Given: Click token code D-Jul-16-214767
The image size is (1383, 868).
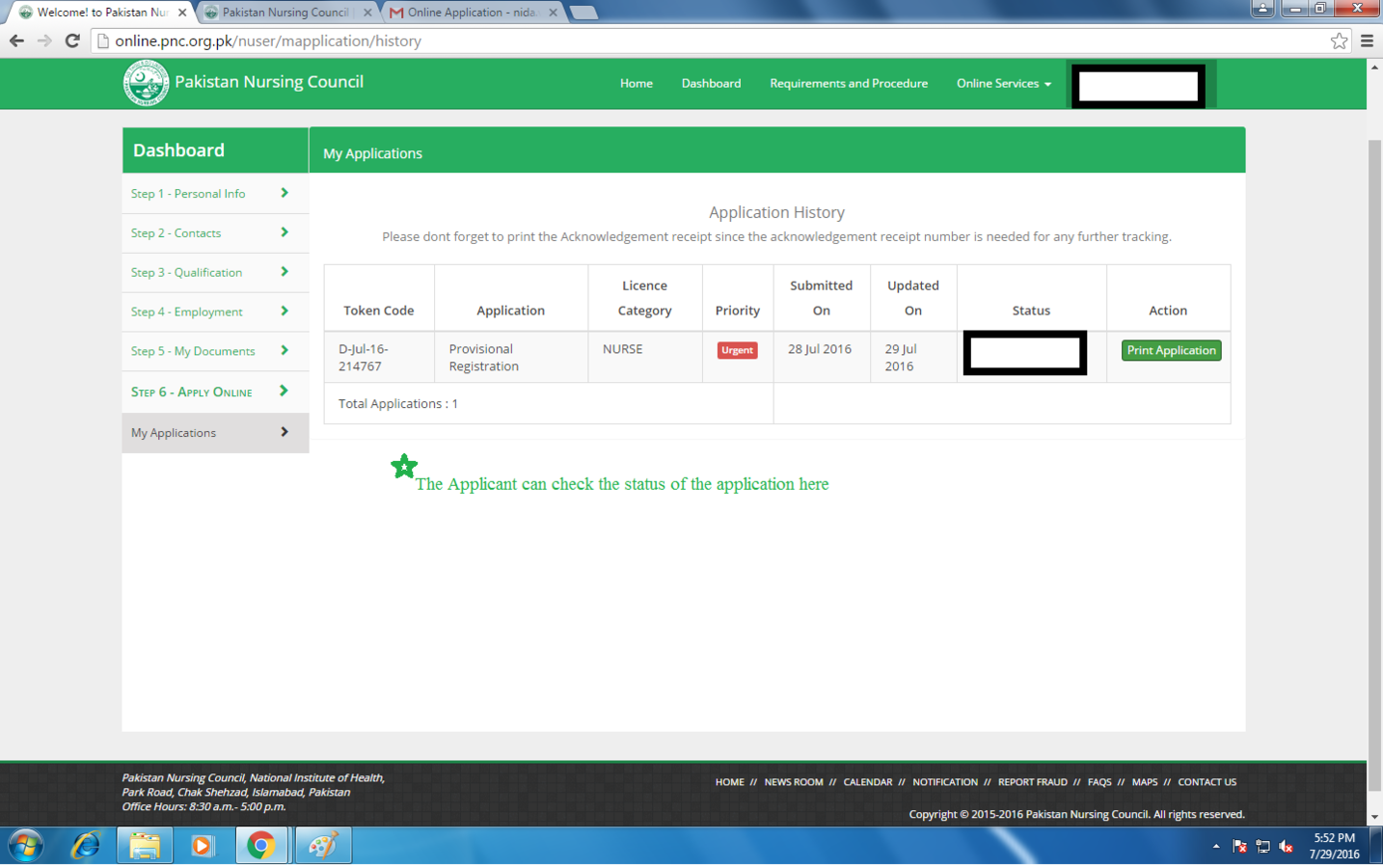Looking at the screenshot, I should pyautogui.click(x=363, y=358).
